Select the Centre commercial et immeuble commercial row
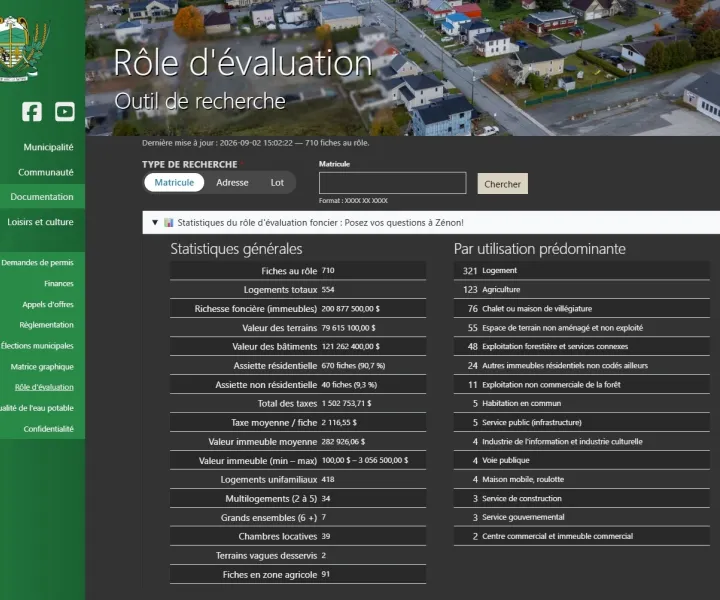 (582, 537)
